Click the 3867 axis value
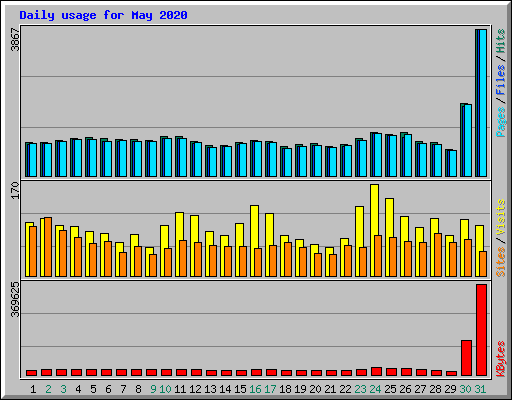Screen dimensions: 512x400 (x=15, y=40)
